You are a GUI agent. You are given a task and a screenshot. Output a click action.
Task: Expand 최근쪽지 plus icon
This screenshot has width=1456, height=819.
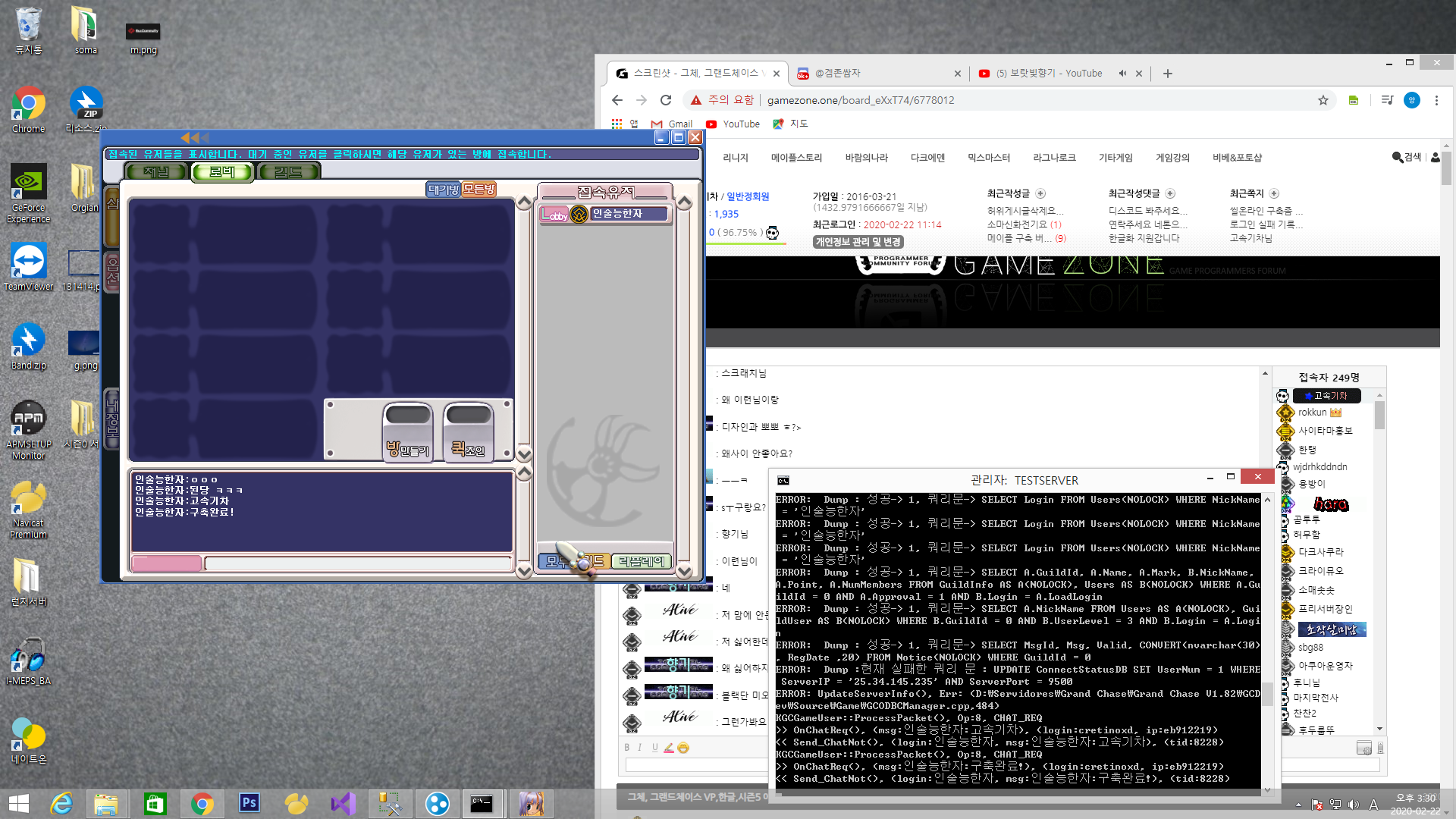tap(1274, 193)
